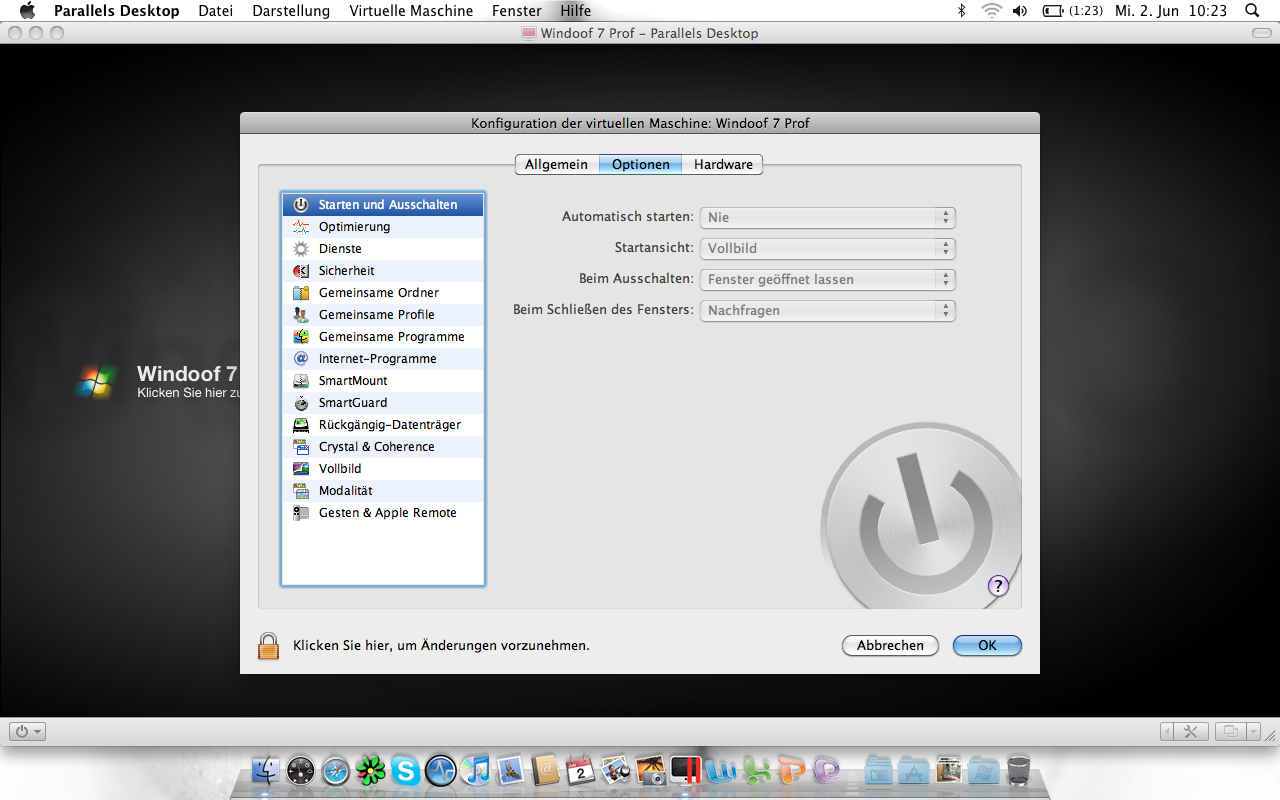Image resolution: width=1280 pixels, height=800 pixels.
Task: Open the SmartGuard settings
Action: pos(383,402)
